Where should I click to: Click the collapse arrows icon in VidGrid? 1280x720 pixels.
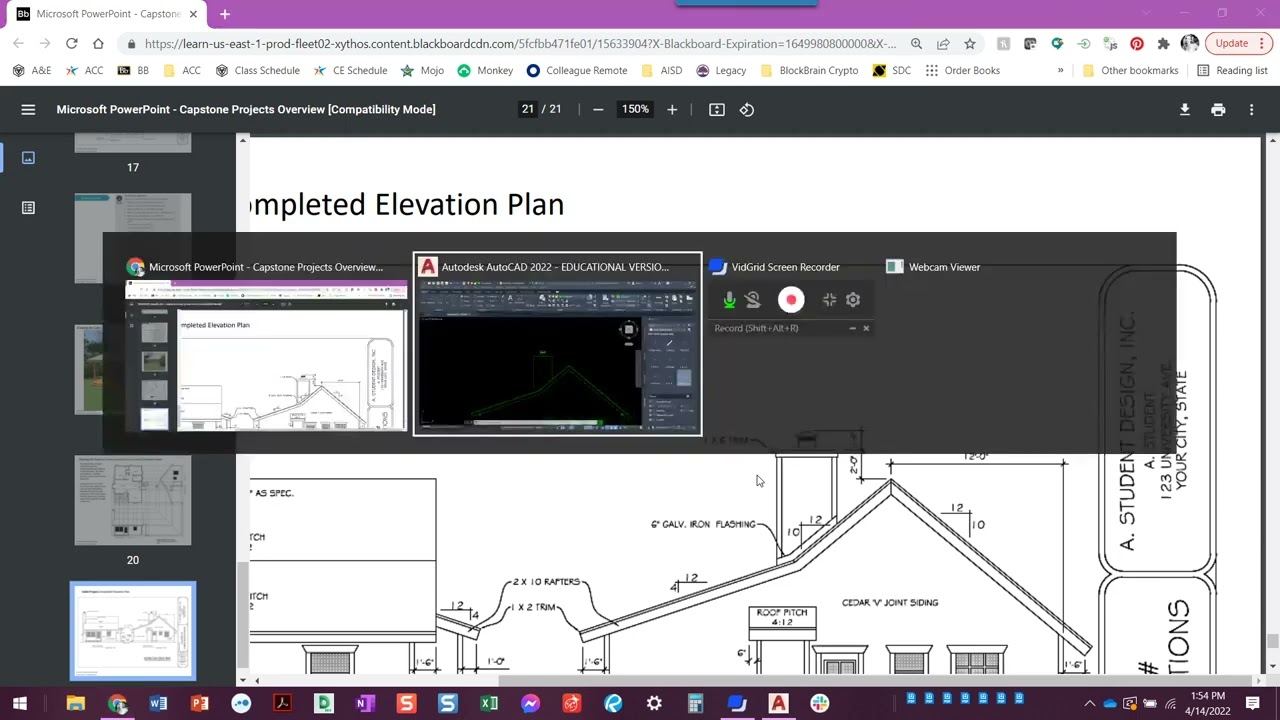[829, 300]
